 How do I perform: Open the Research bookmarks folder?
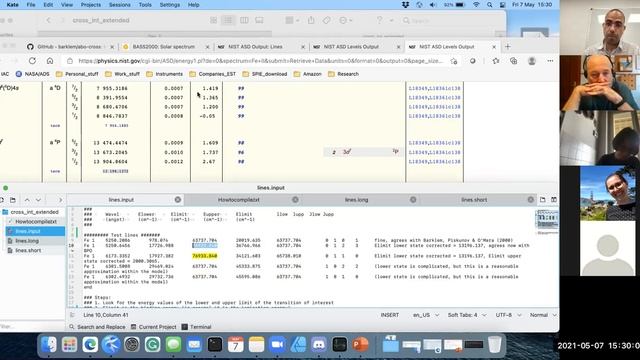click(343, 74)
